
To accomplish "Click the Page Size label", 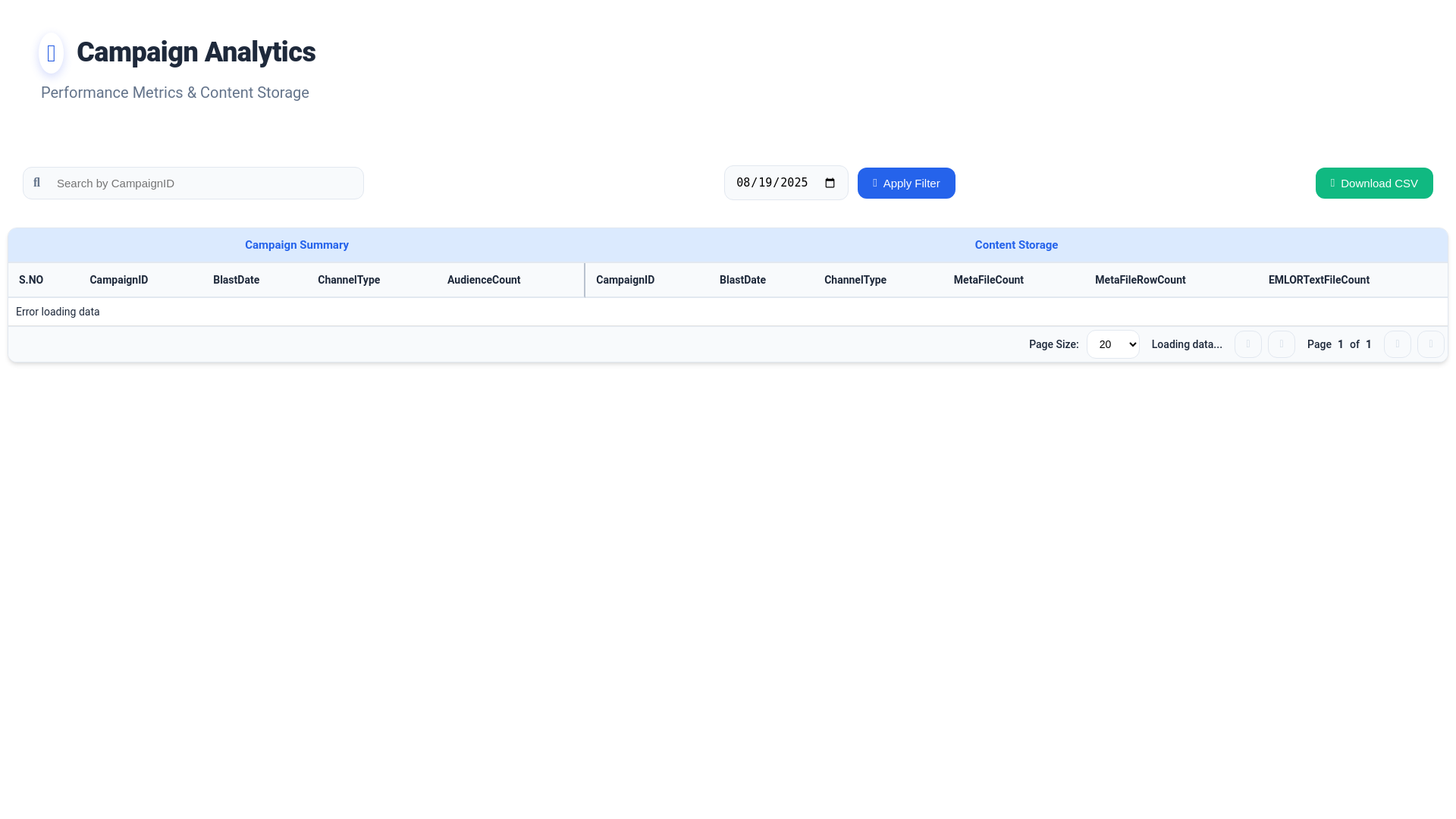I will pyautogui.click(x=1054, y=344).
